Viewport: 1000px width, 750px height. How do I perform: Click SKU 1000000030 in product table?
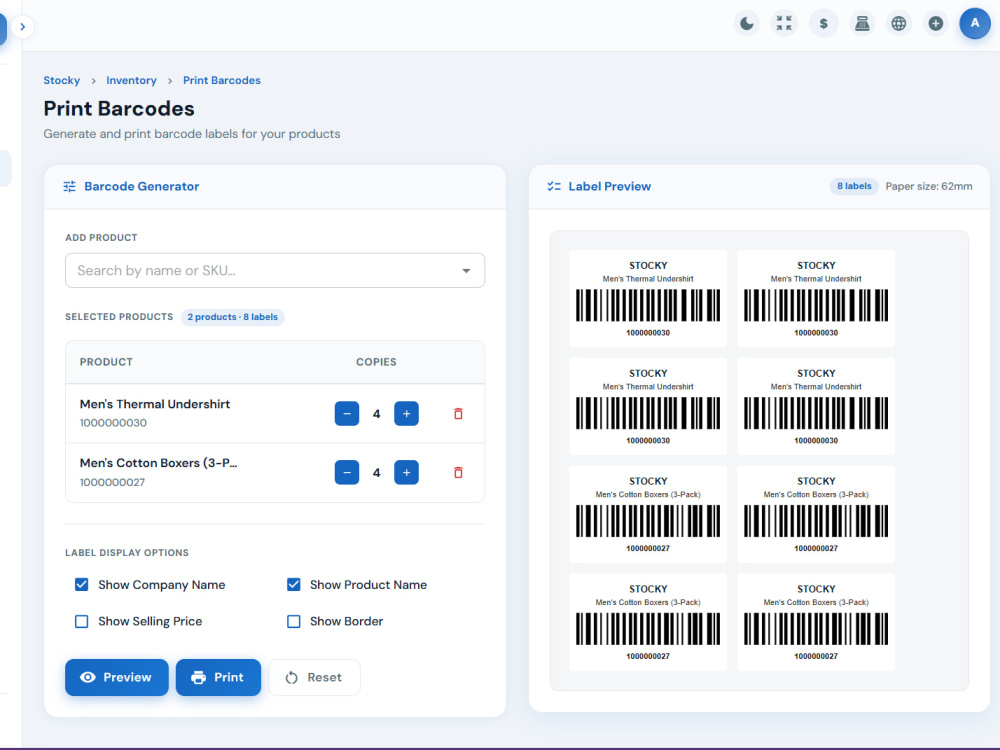tap(114, 423)
